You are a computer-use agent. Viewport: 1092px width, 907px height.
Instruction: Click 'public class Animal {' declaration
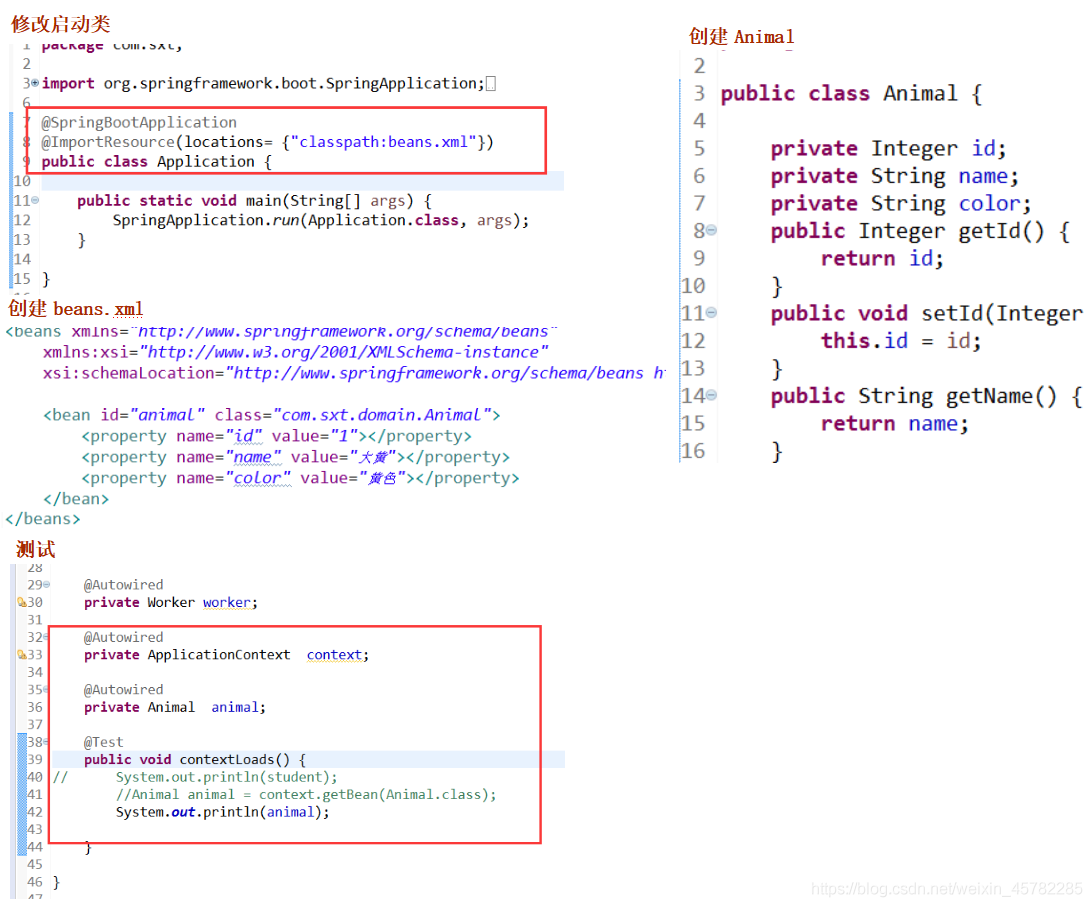[x=851, y=93]
